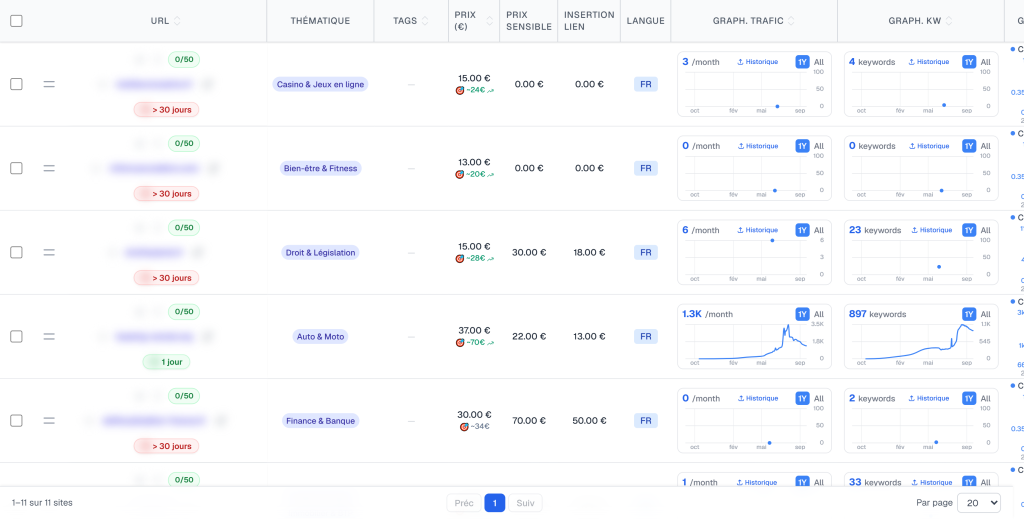Viewport: 1024px width, 519px height.
Task: Click the target icon next to ~28€
Action: click(x=460, y=259)
